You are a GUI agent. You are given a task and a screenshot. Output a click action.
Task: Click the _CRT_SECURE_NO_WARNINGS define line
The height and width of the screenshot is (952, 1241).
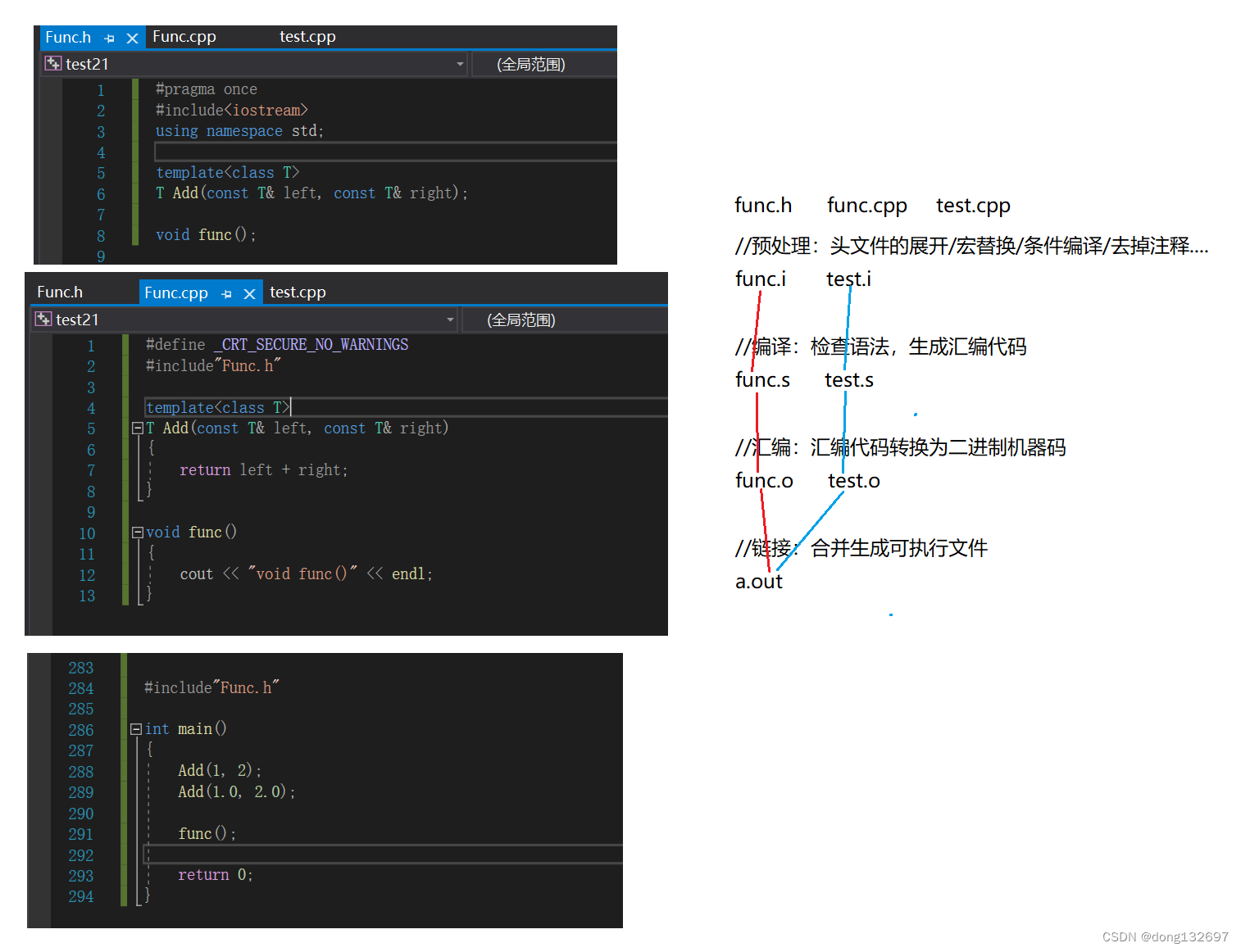pos(277,345)
